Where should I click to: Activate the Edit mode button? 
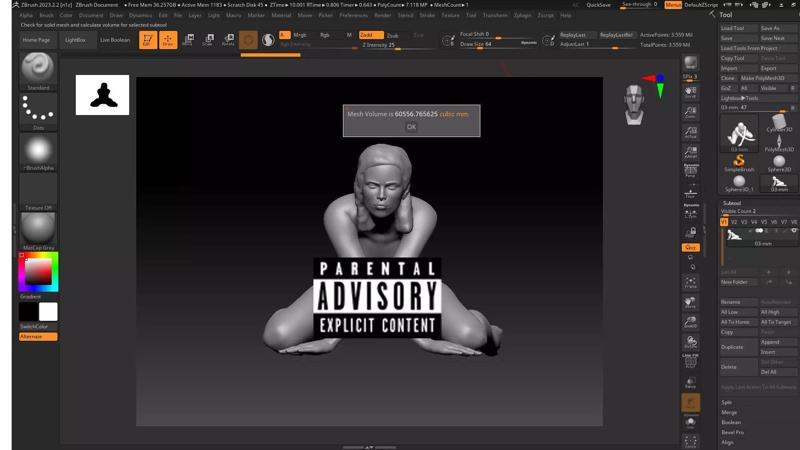[148, 40]
